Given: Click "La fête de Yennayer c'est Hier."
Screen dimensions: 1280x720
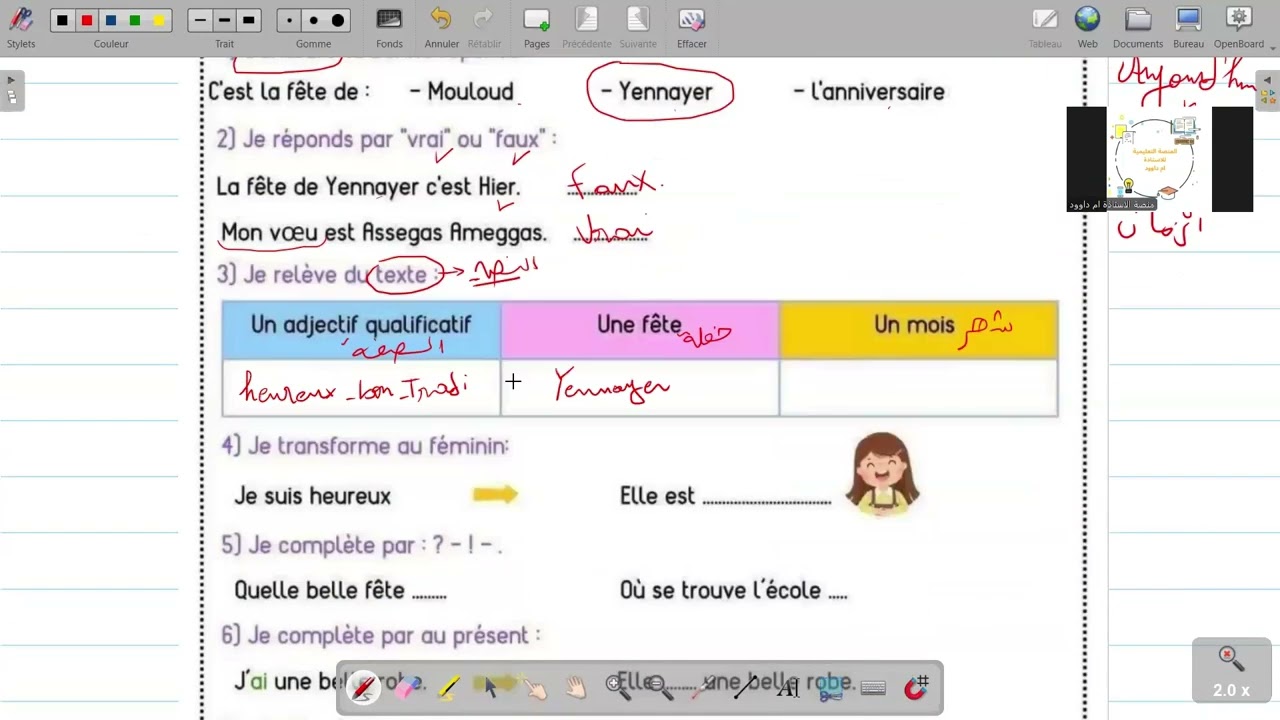Looking at the screenshot, I should point(368,186).
